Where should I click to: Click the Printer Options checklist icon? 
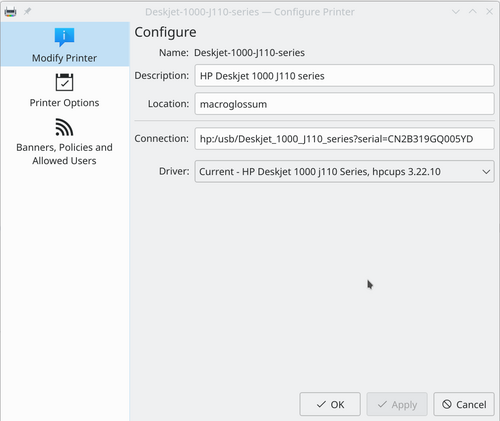click(64, 82)
